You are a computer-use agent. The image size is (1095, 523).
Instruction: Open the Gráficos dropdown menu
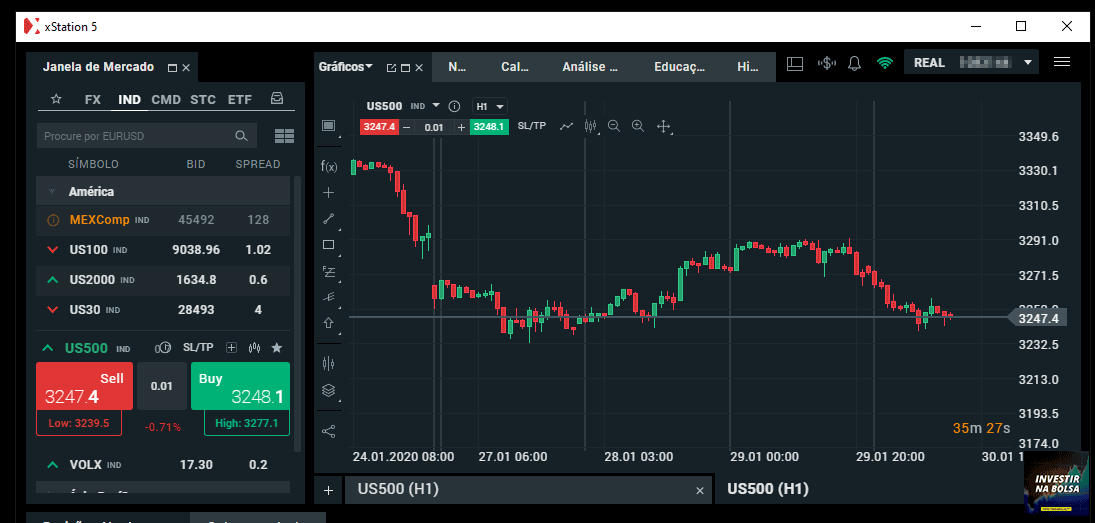346,67
